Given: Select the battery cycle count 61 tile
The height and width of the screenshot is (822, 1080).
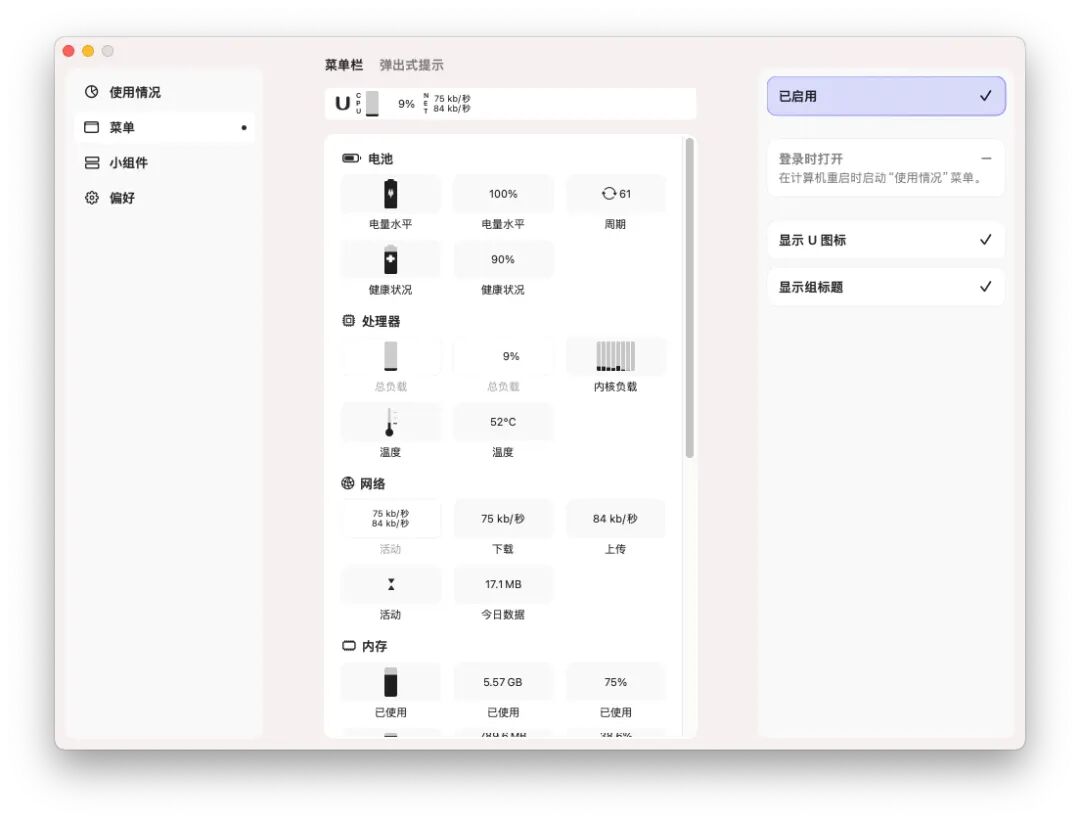Looking at the screenshot, I should (616, 194).
